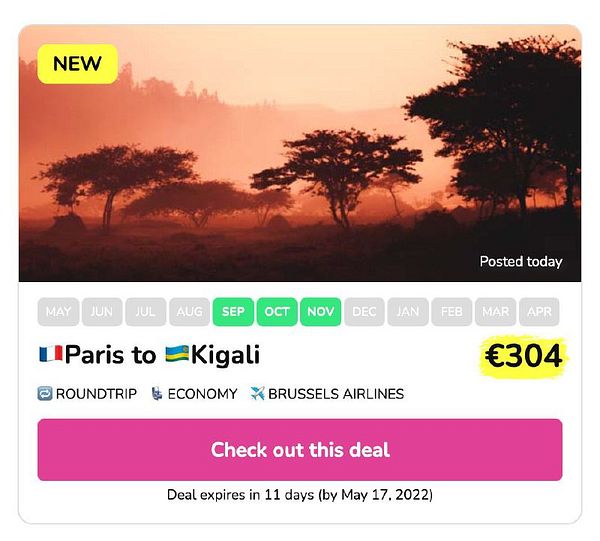
Task: Click the roundtrip arrows icon
Action: pos(45,393)
